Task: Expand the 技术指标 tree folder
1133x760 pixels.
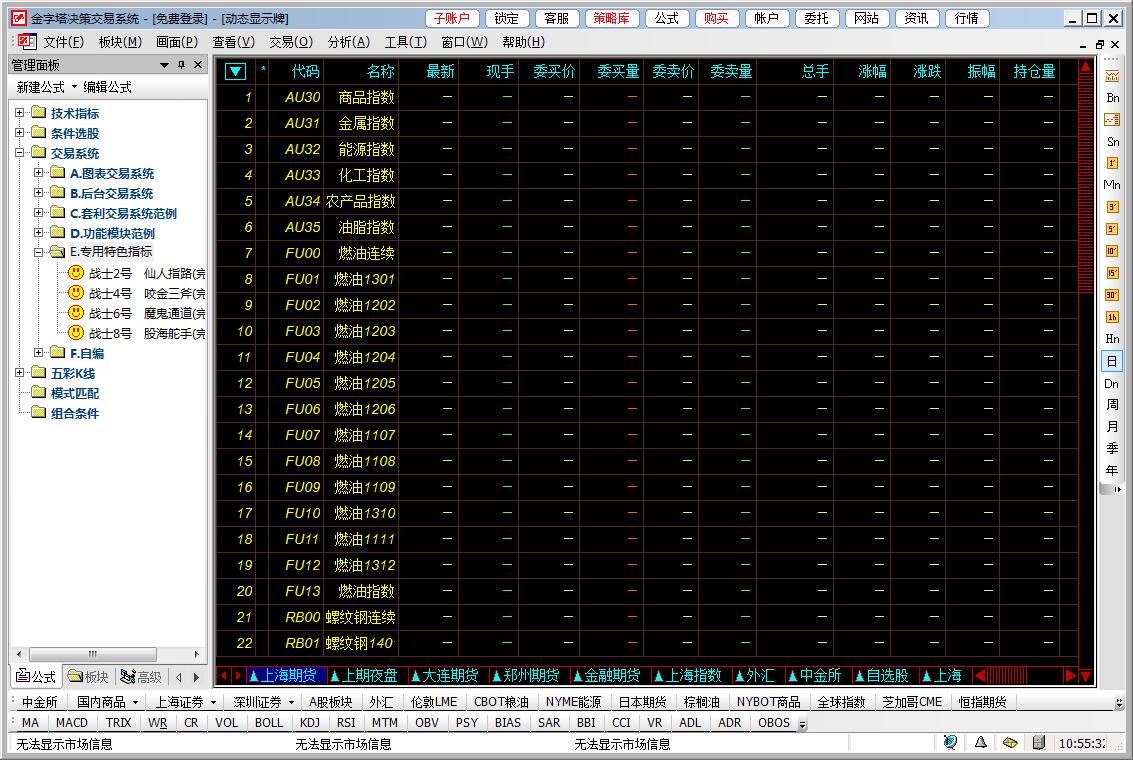Action: (20, 113)
